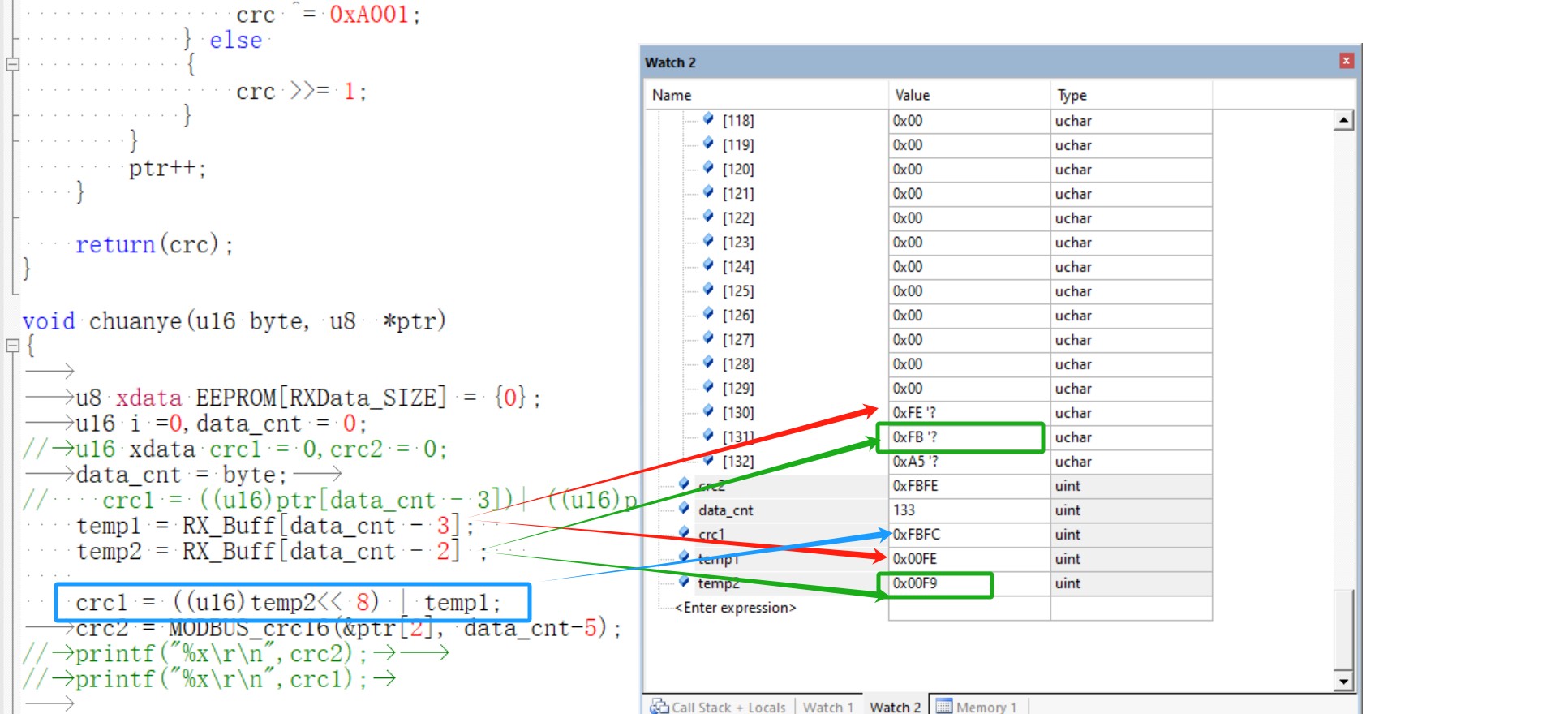The height and width of the screenshot is (714, 1568).
Task: Select the diamond icon beside [125]
Action: (708, 290)
